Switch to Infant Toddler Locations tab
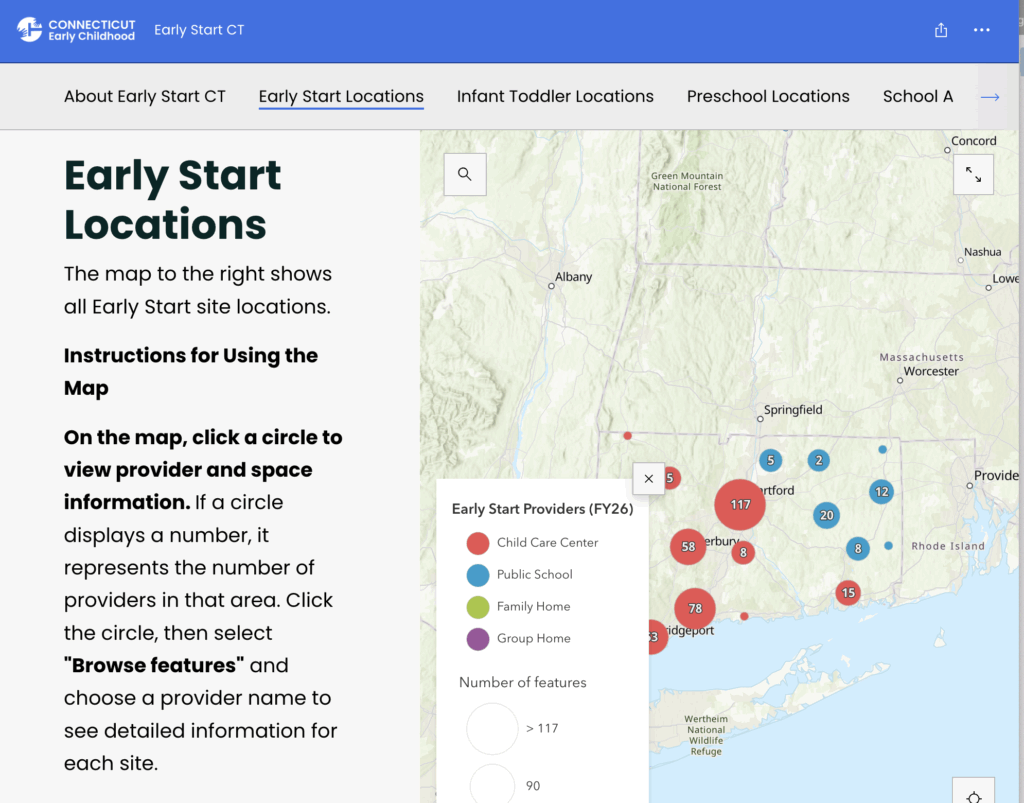The image size is (1024, 803). click(555, 96)
